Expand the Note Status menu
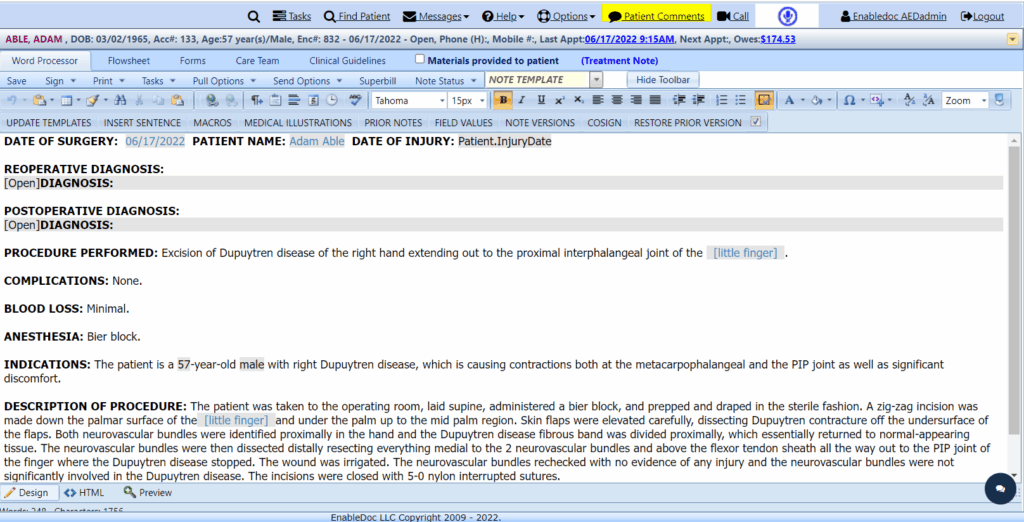 (x=446, y=81)
